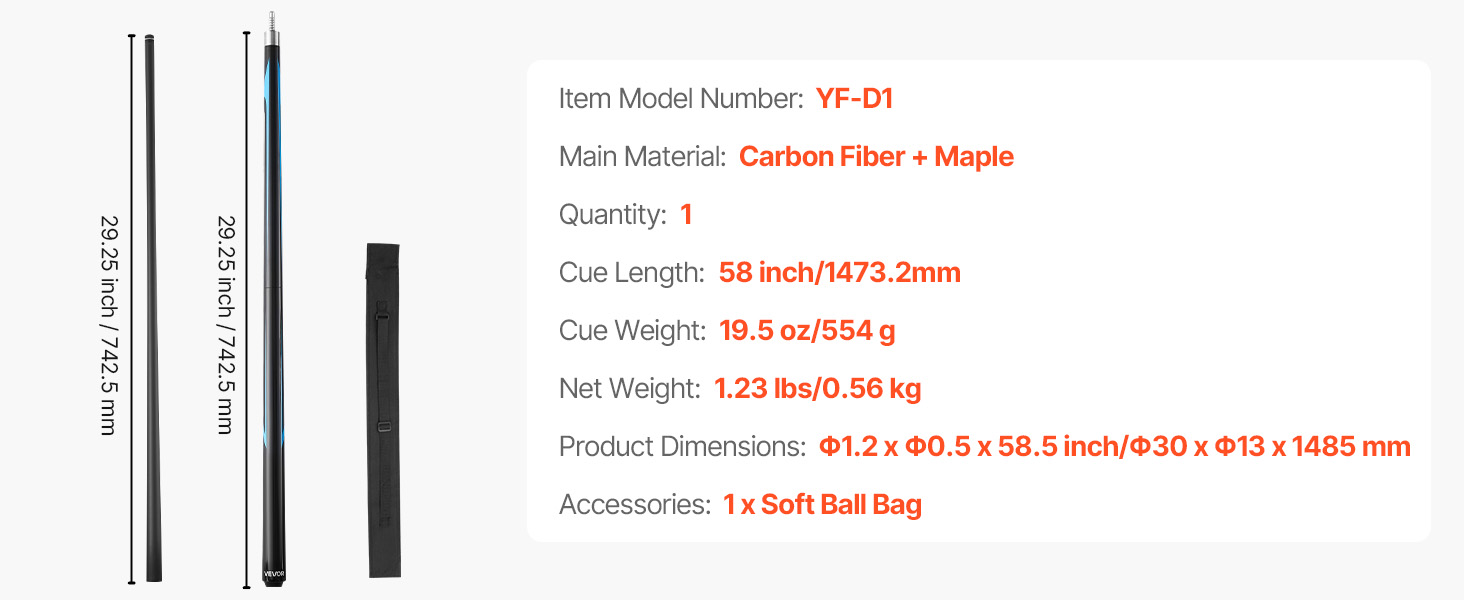1464x600 pixels.
Task: Click the Accessories label
Action: coord(634,504)
